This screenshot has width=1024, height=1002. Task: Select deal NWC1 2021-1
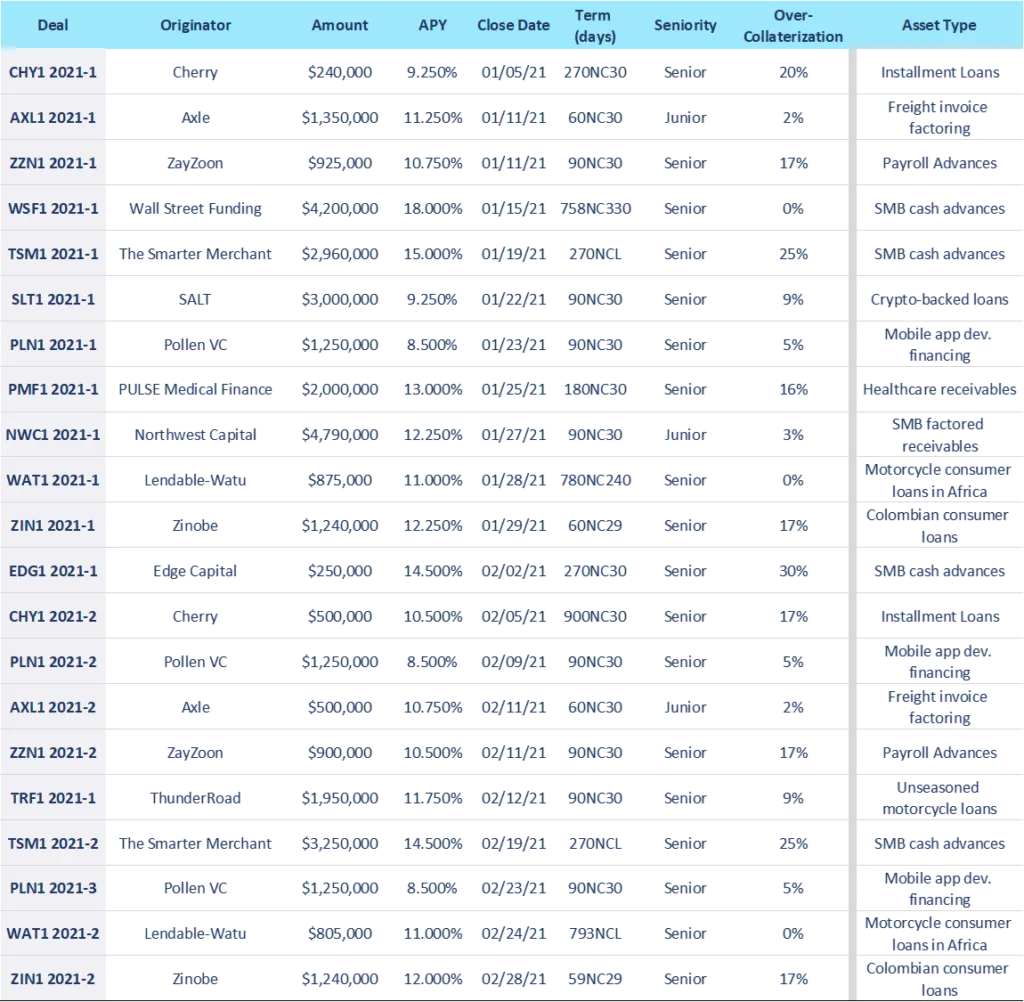point(53,434)
